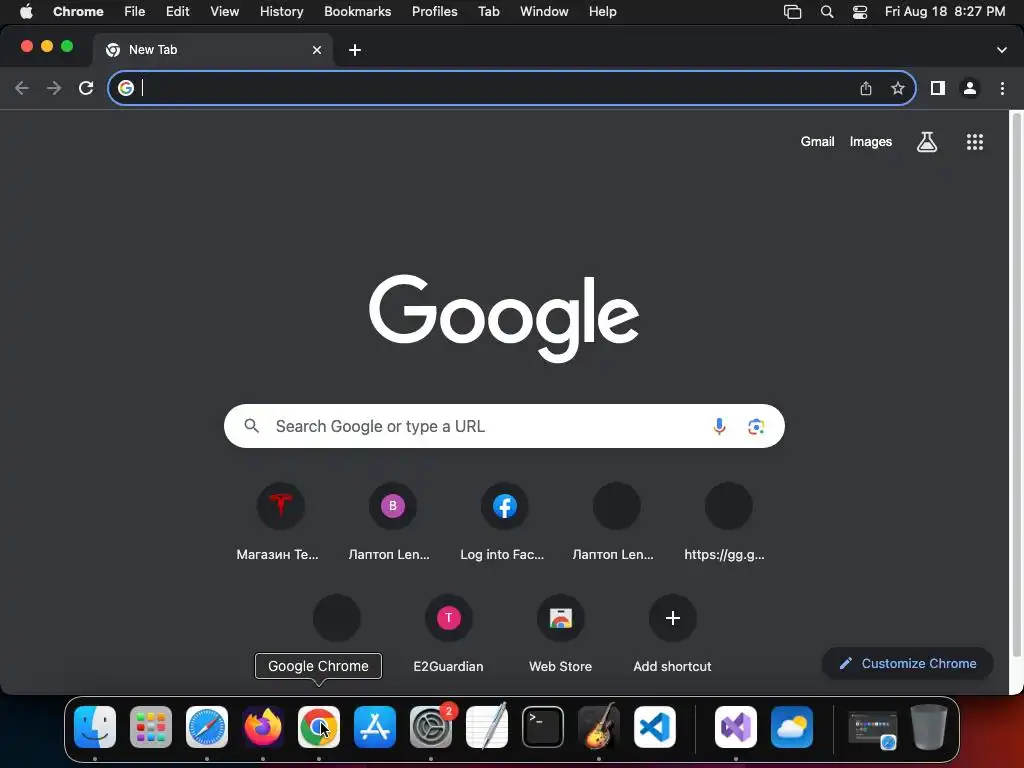The height and width of the screenshot is (768, 1024).
Task: Open the View menu
Action: [x=224, y=12]
